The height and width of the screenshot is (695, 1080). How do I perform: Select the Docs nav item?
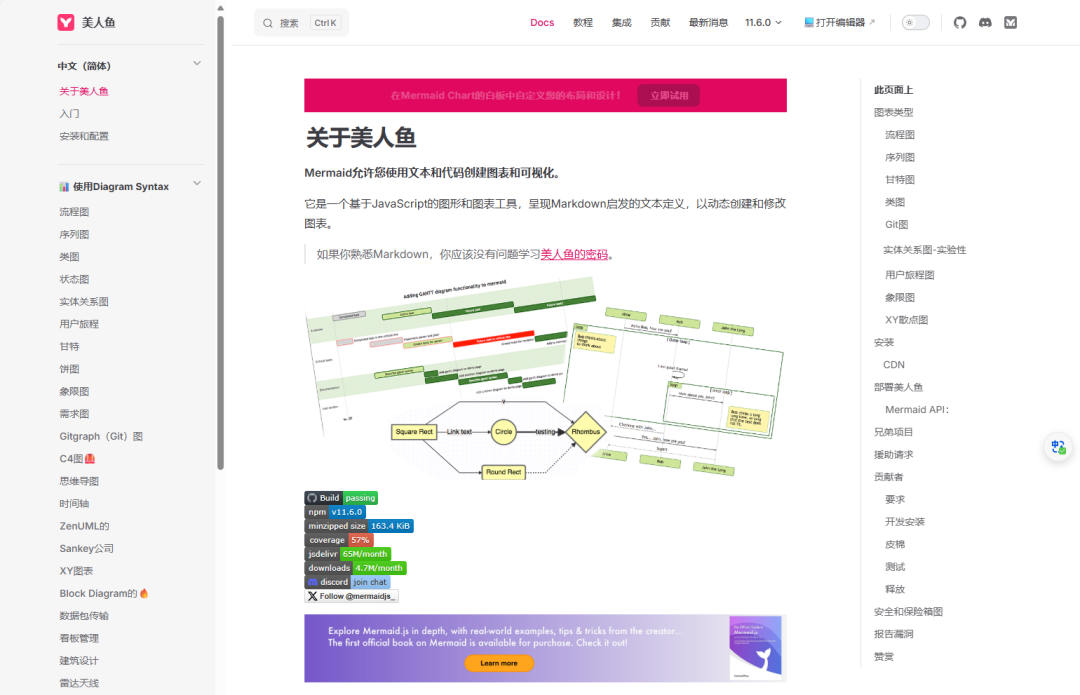tap(542, 23)
